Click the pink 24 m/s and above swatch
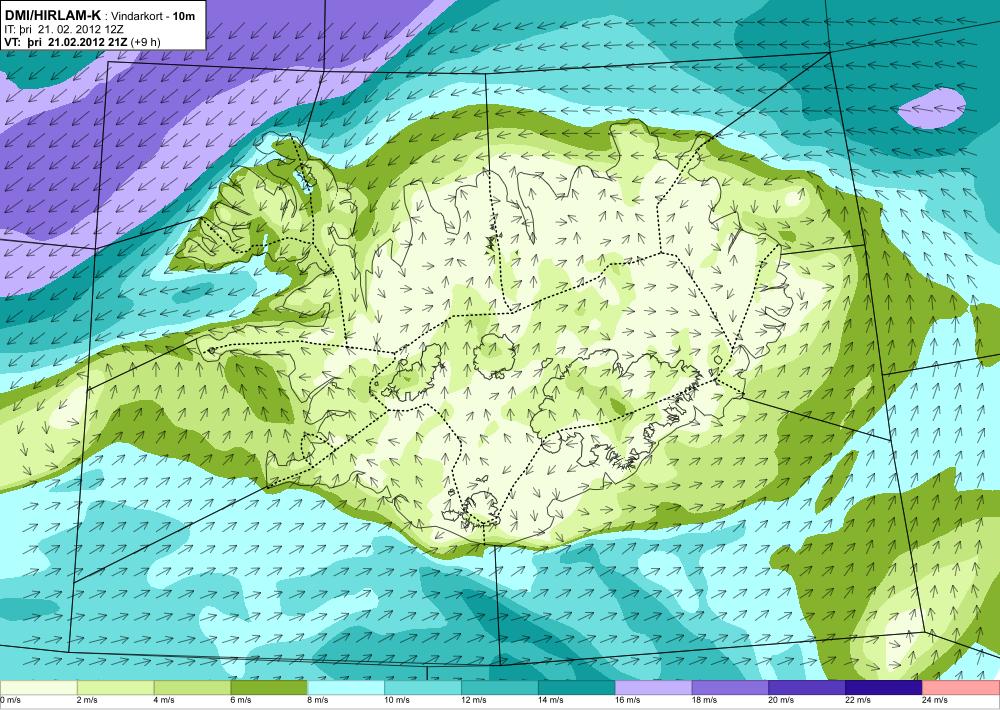This screenshot has width=1000, height=710. tap(961, 688)
